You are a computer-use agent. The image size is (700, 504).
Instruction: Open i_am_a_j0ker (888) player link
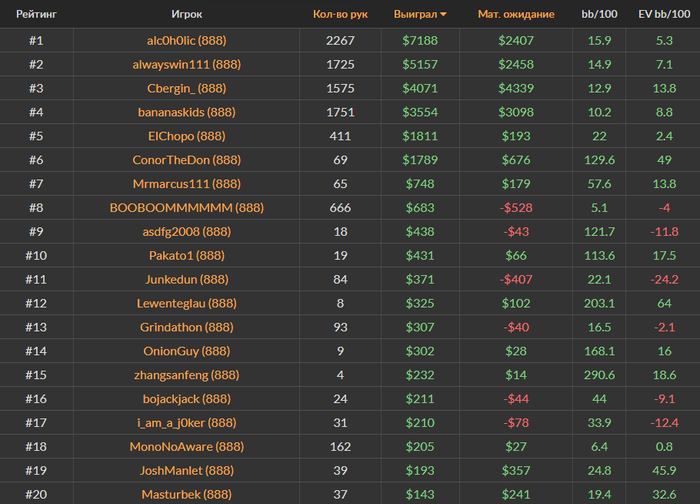coord(186,423)
